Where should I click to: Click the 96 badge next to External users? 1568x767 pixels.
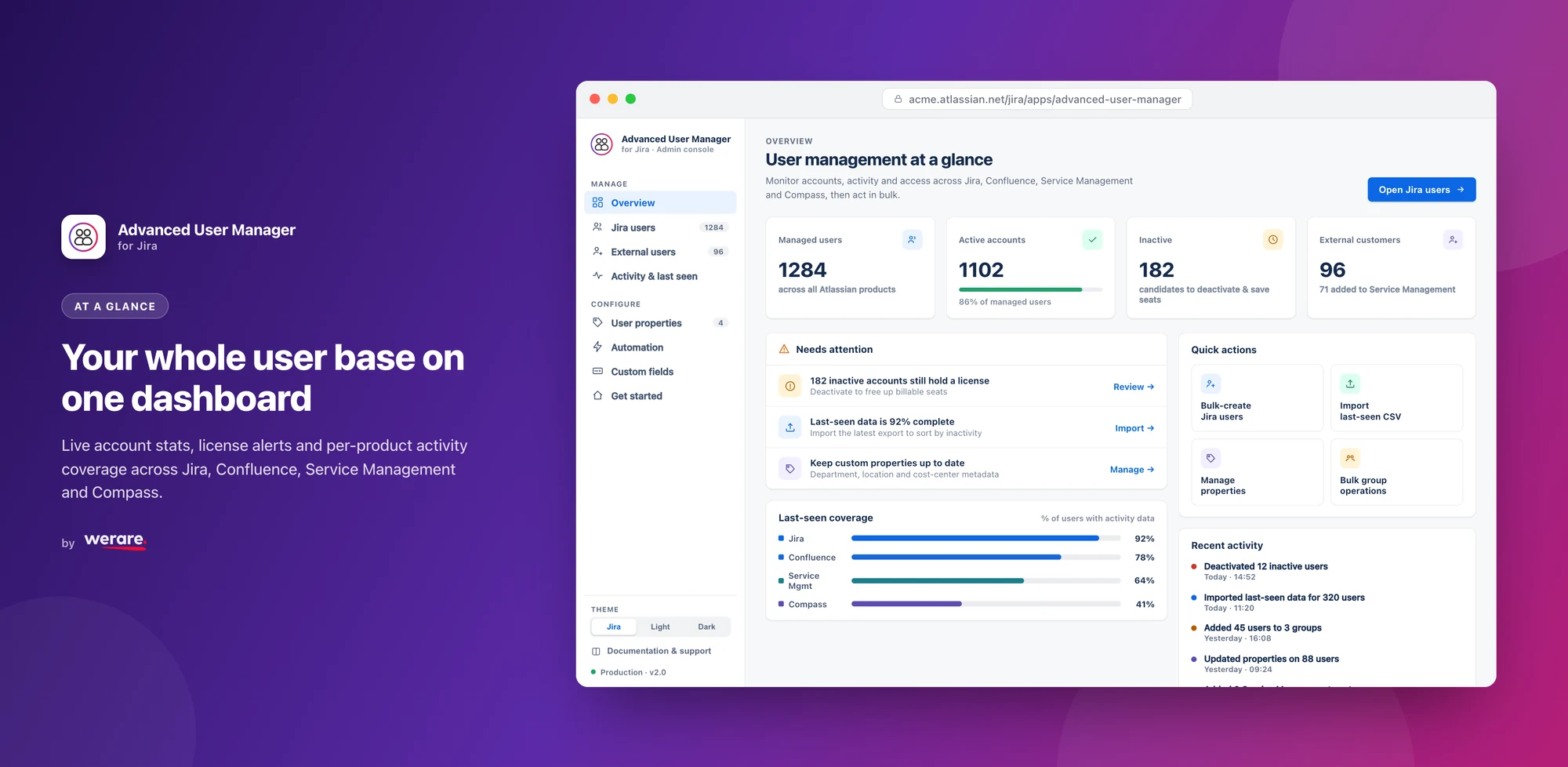click(718, 252)
